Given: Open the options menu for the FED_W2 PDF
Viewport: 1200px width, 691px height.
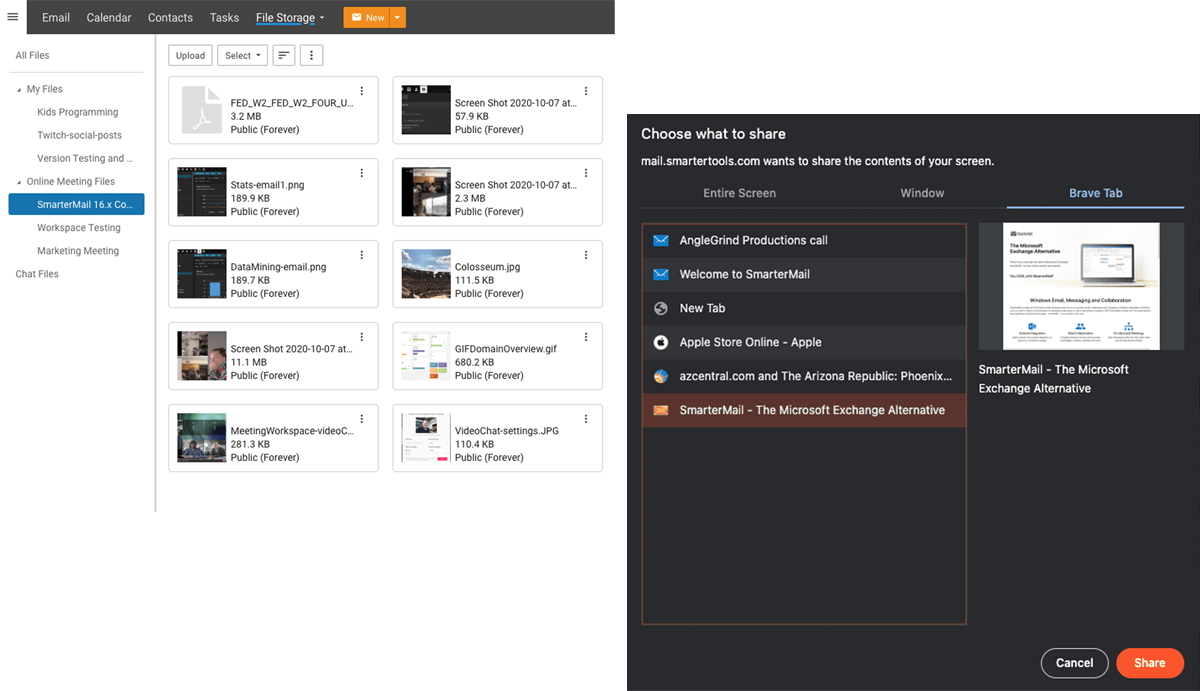Looking at the screenshot, I should (x=362, y=91).
